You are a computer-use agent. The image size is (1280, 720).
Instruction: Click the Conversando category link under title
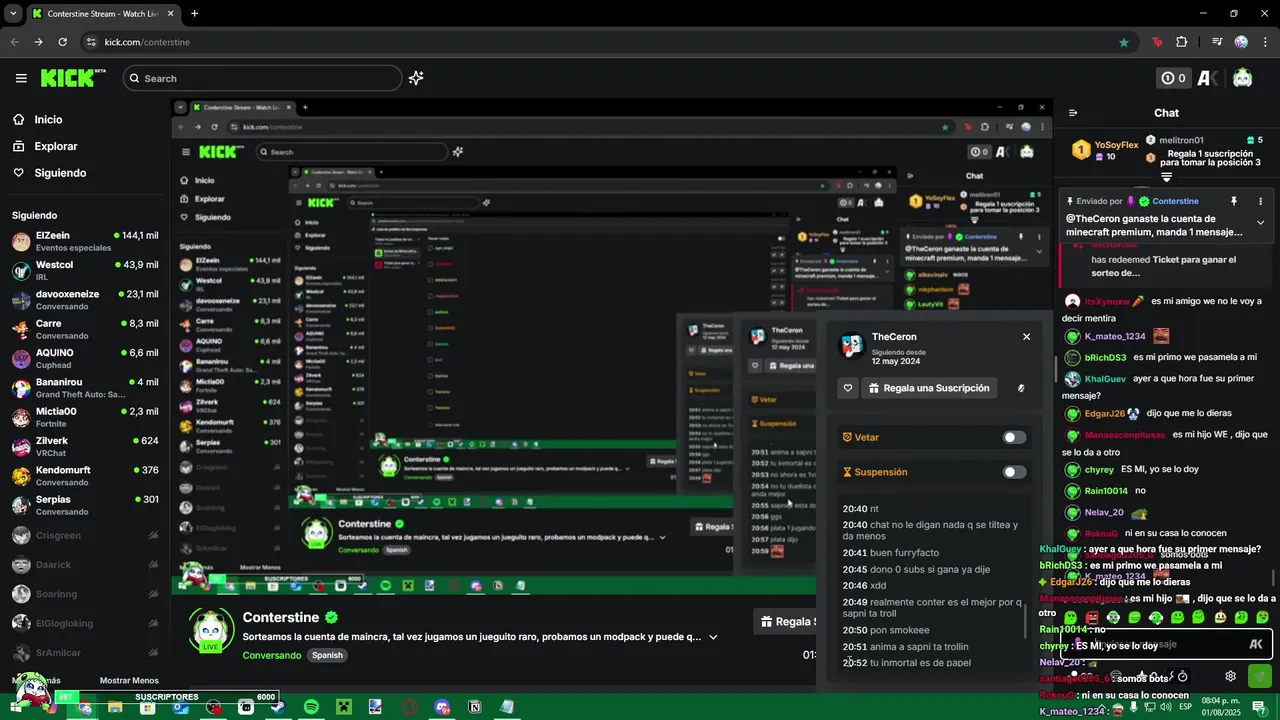pyautogui.click(x=272, y=655)
